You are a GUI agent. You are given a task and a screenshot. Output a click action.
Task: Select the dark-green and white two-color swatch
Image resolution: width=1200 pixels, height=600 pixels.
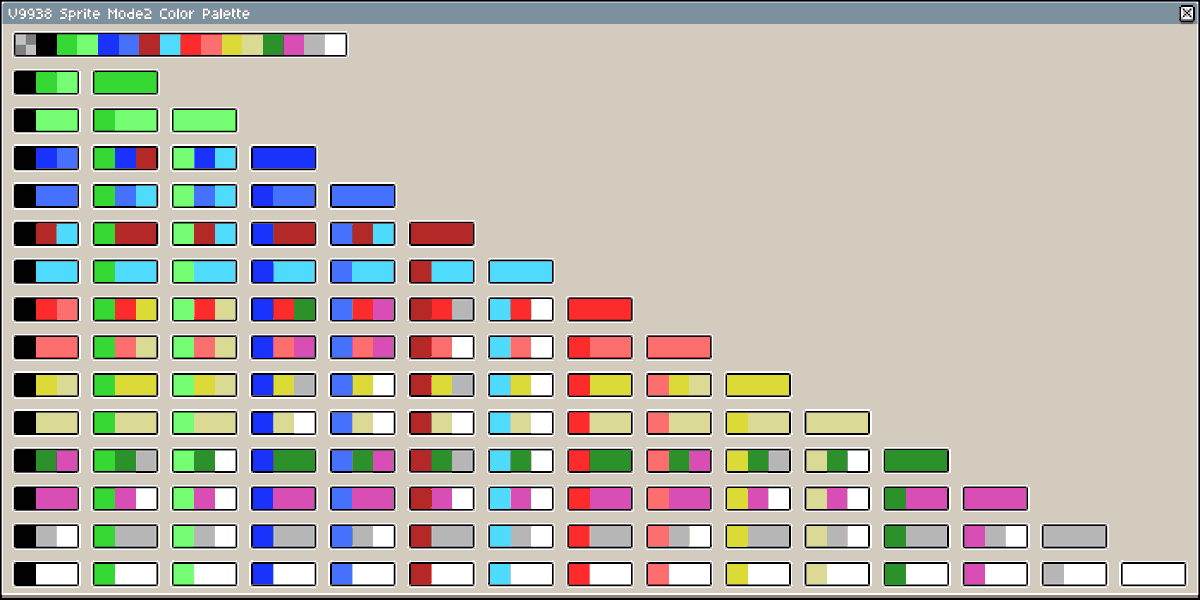tap(915, 576)
